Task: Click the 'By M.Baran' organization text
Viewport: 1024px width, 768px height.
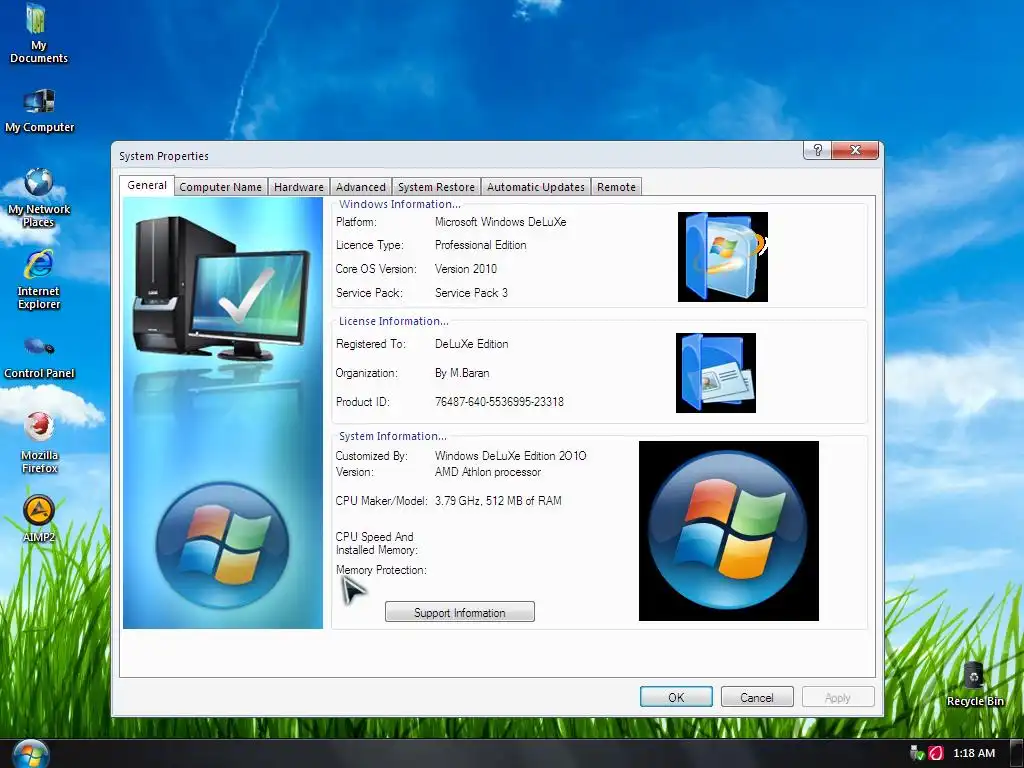Action: pyautogui.click(x=462, y=373)
